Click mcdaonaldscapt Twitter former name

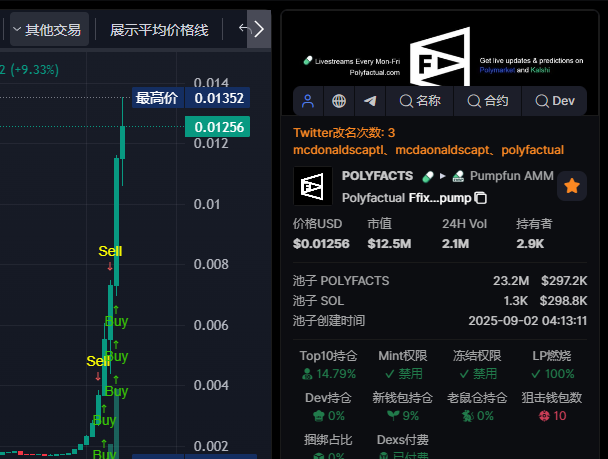click(x=442, y=150)
